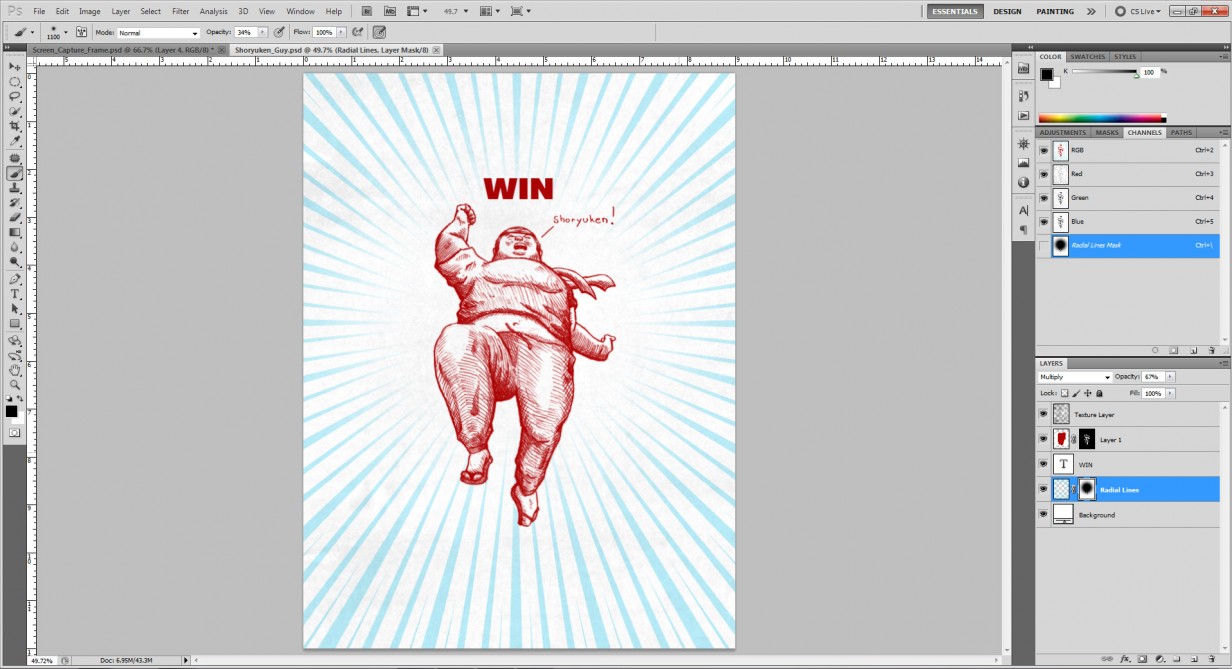Image resolution: width=1232 pixels, height=669 pixels.
Task: Open the layer blend mode dropdown showing Multiply
Action: (x=1074, y=377)
